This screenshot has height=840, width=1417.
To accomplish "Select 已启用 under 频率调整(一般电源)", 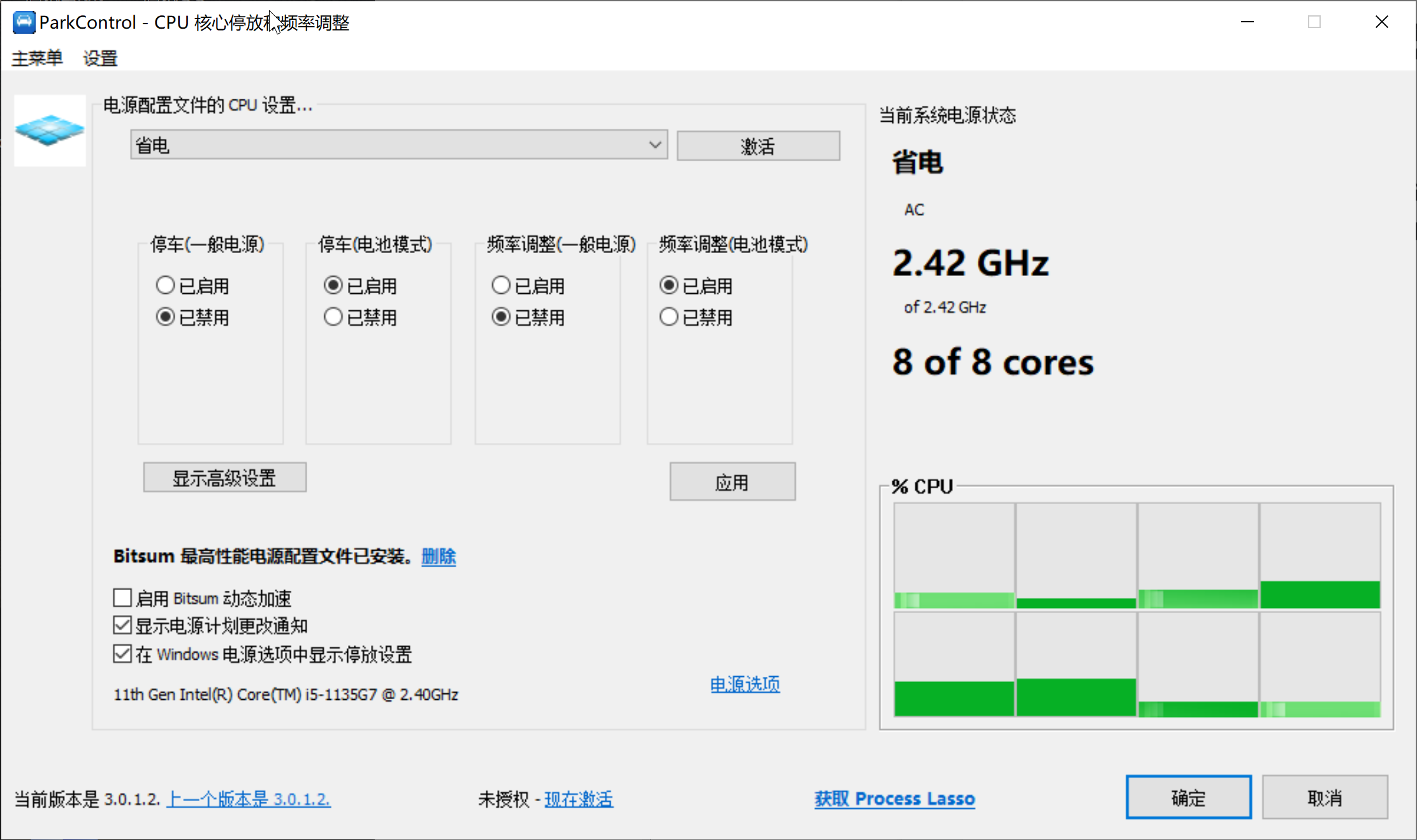I will click(501, 285).
